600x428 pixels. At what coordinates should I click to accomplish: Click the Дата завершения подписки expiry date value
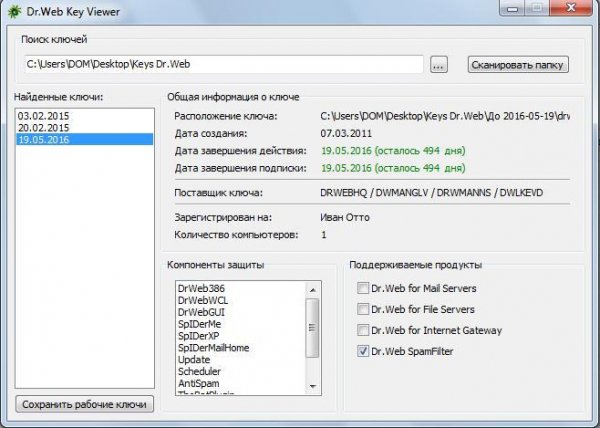point(393,168)
